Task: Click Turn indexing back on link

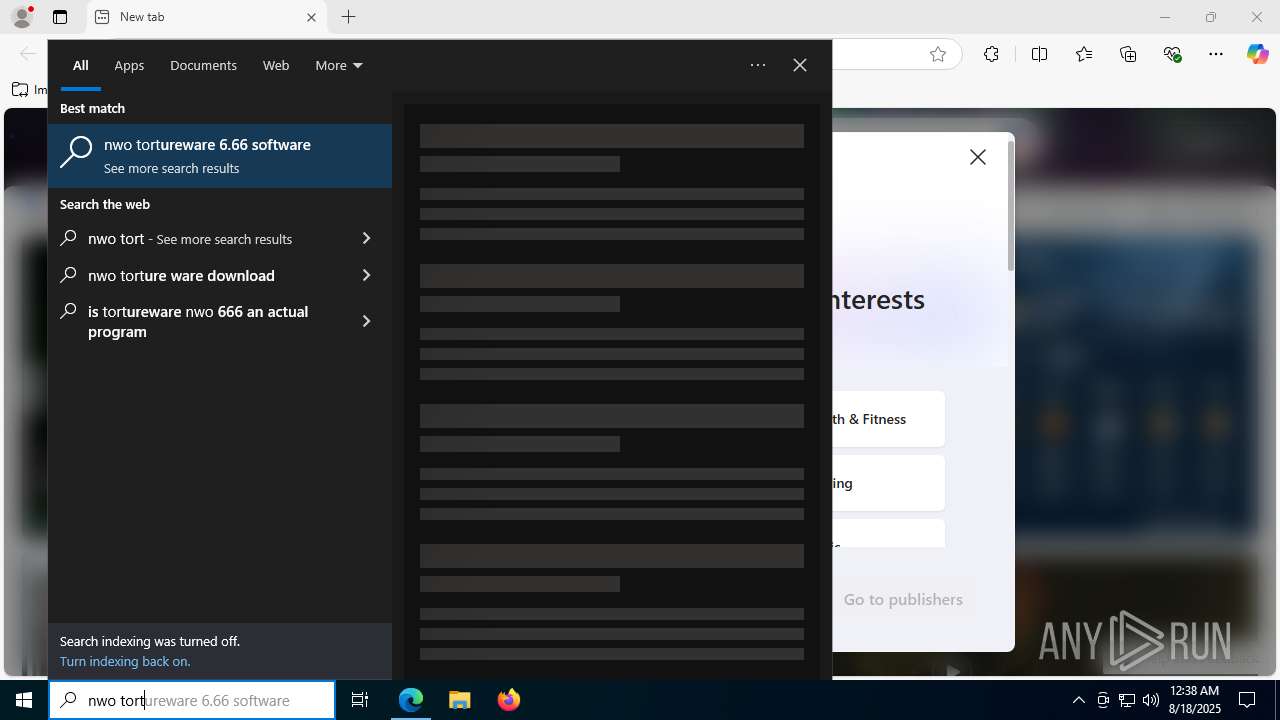Action: [x=125, y=661]
